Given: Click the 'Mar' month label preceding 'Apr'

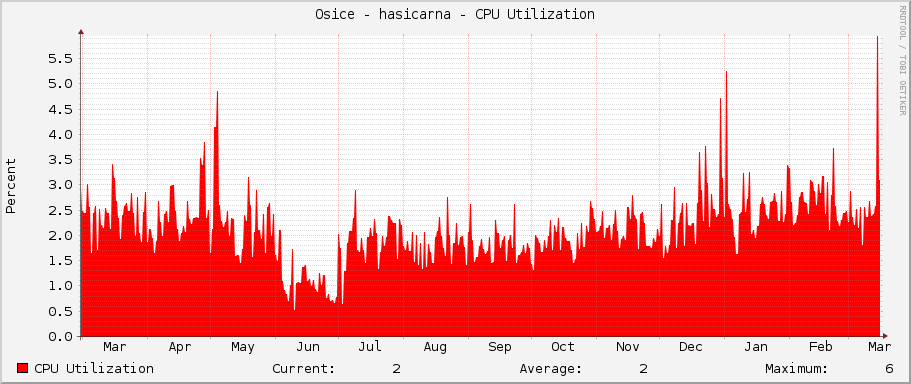Looking at the screenshot, I should 114,347.
